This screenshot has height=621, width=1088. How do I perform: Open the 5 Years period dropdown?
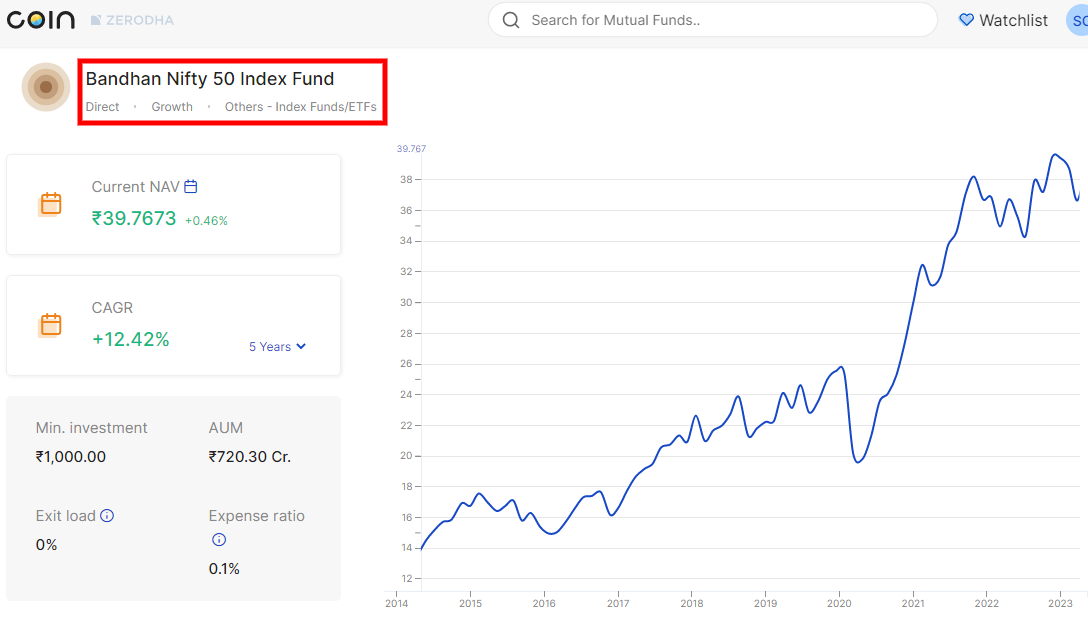[x=277, y=346]
